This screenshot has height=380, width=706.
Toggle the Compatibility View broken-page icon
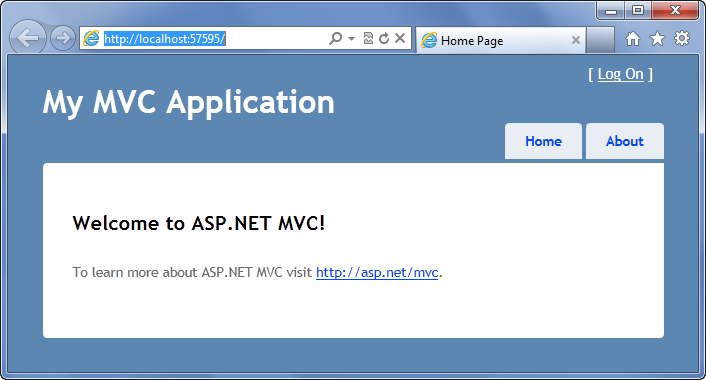368,38
